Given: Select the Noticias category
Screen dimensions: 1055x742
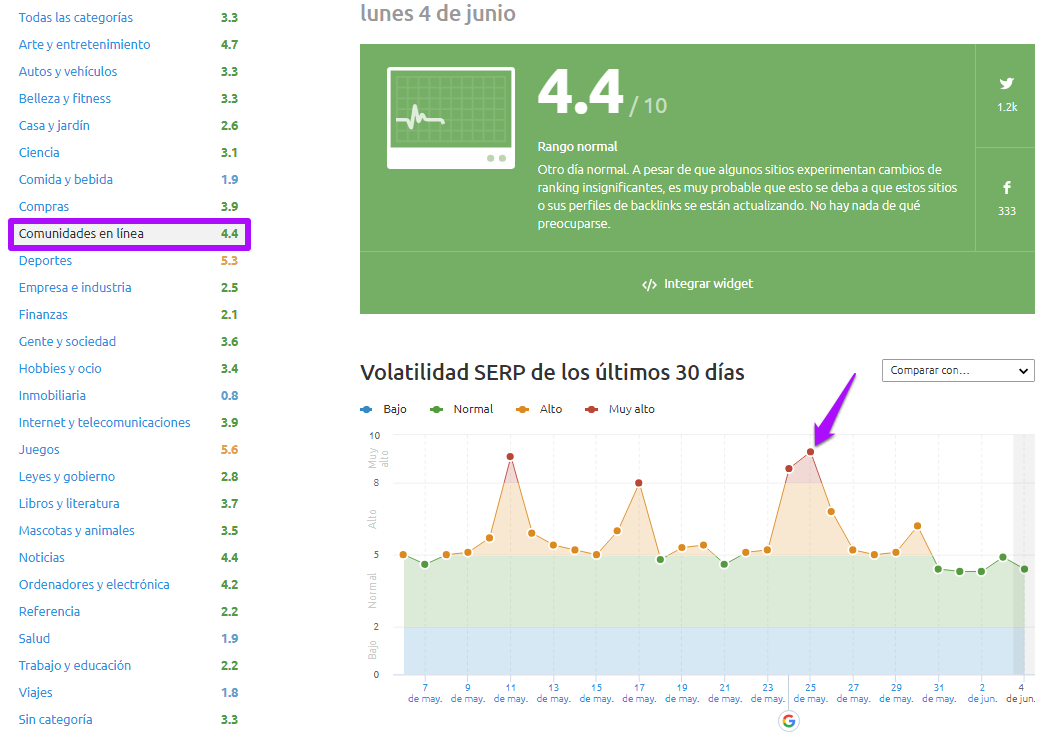Looking at the screenshot, I should pyautogui.click(x=42, y=558).
